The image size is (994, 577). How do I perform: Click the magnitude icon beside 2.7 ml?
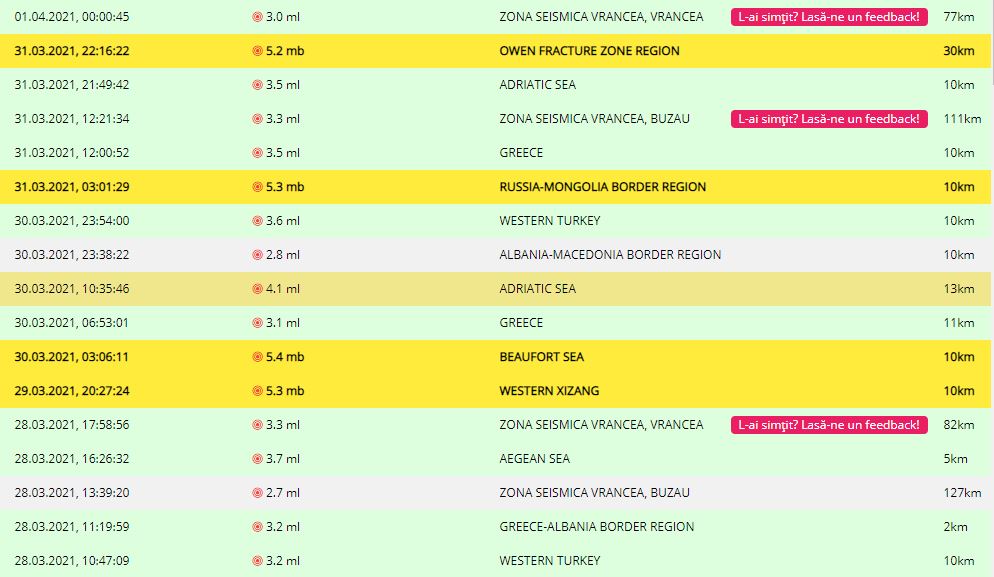pos(257,493)
